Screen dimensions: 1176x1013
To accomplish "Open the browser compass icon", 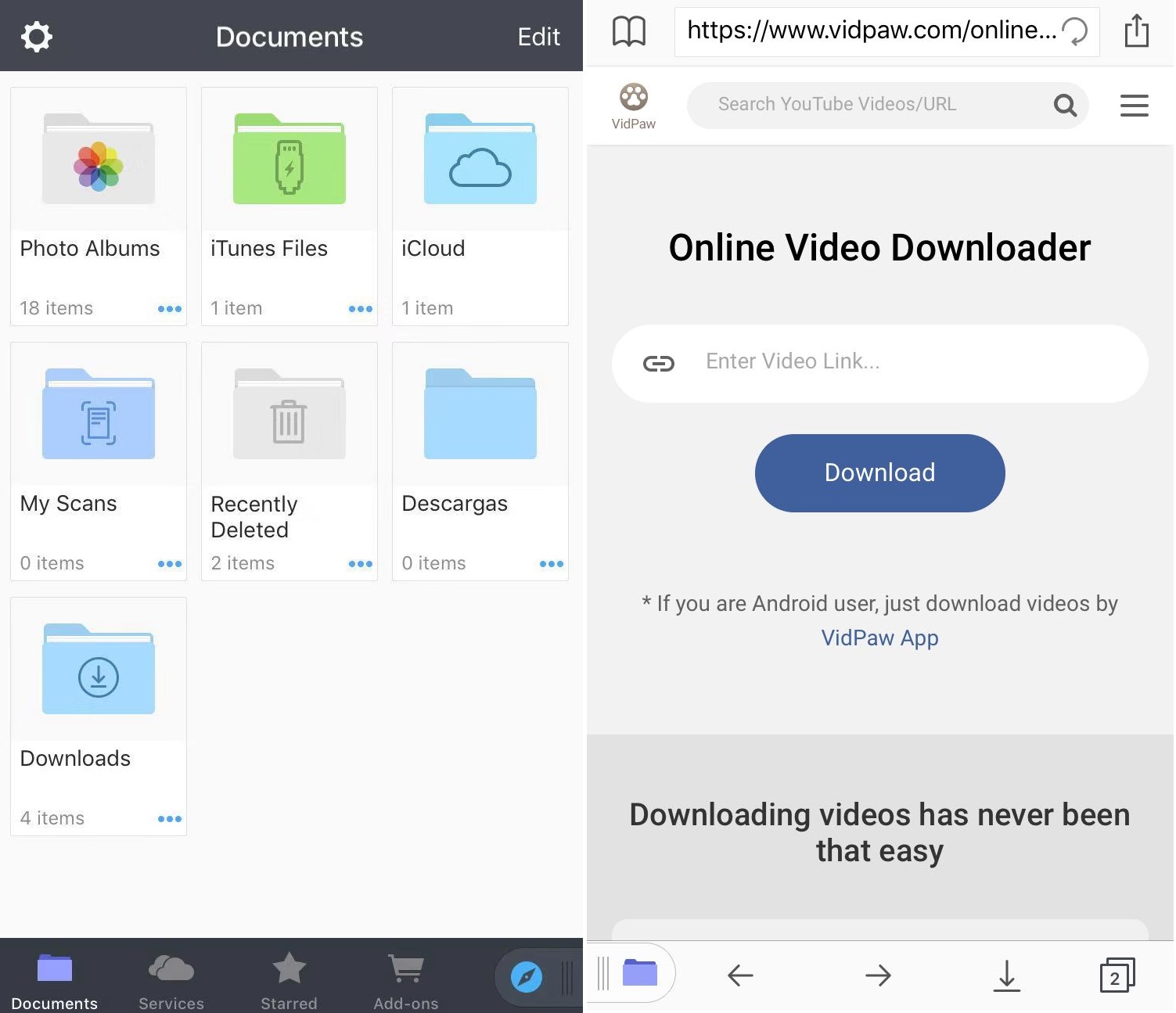I will (x=527, y=977).
